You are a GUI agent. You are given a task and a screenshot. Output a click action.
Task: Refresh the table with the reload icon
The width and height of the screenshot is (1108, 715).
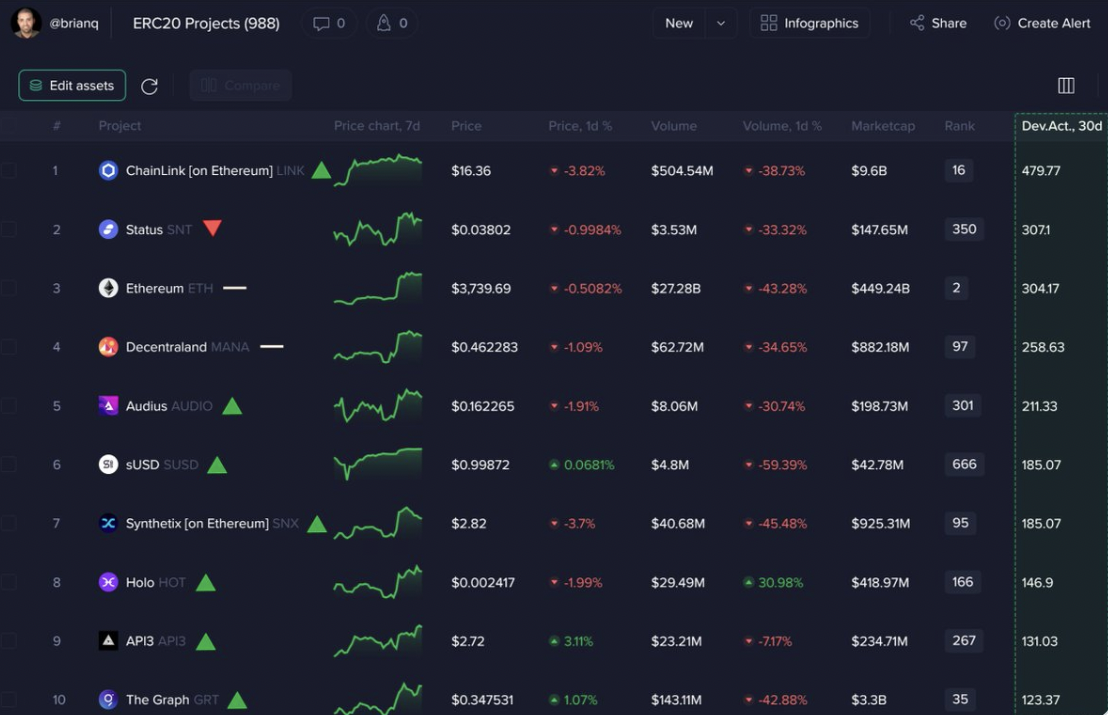tap(149, 86)
